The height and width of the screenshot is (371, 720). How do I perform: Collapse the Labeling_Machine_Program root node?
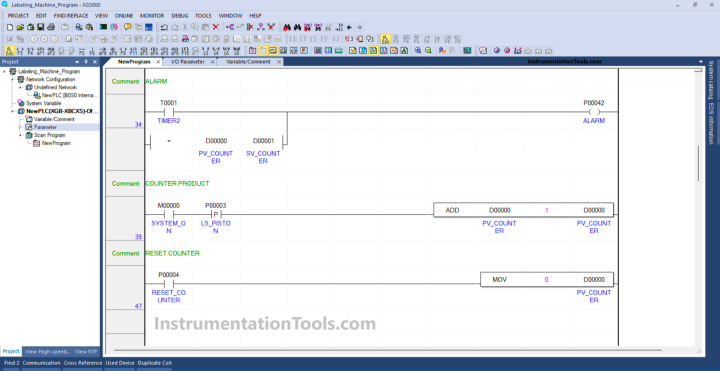pos(5,72)
